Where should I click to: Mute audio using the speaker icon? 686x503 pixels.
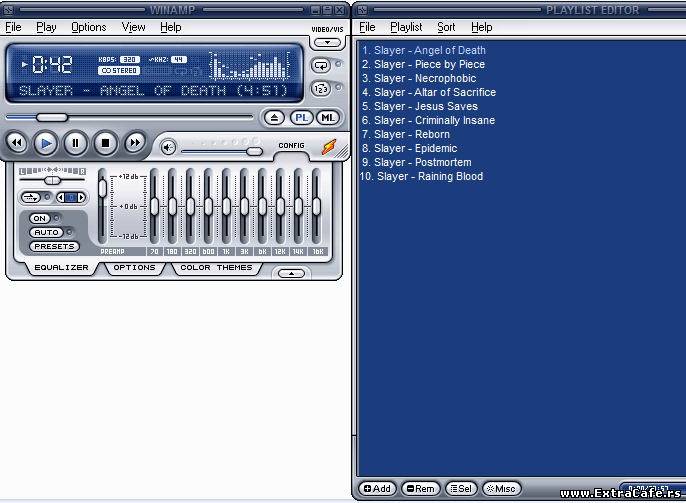pos(169,148)
